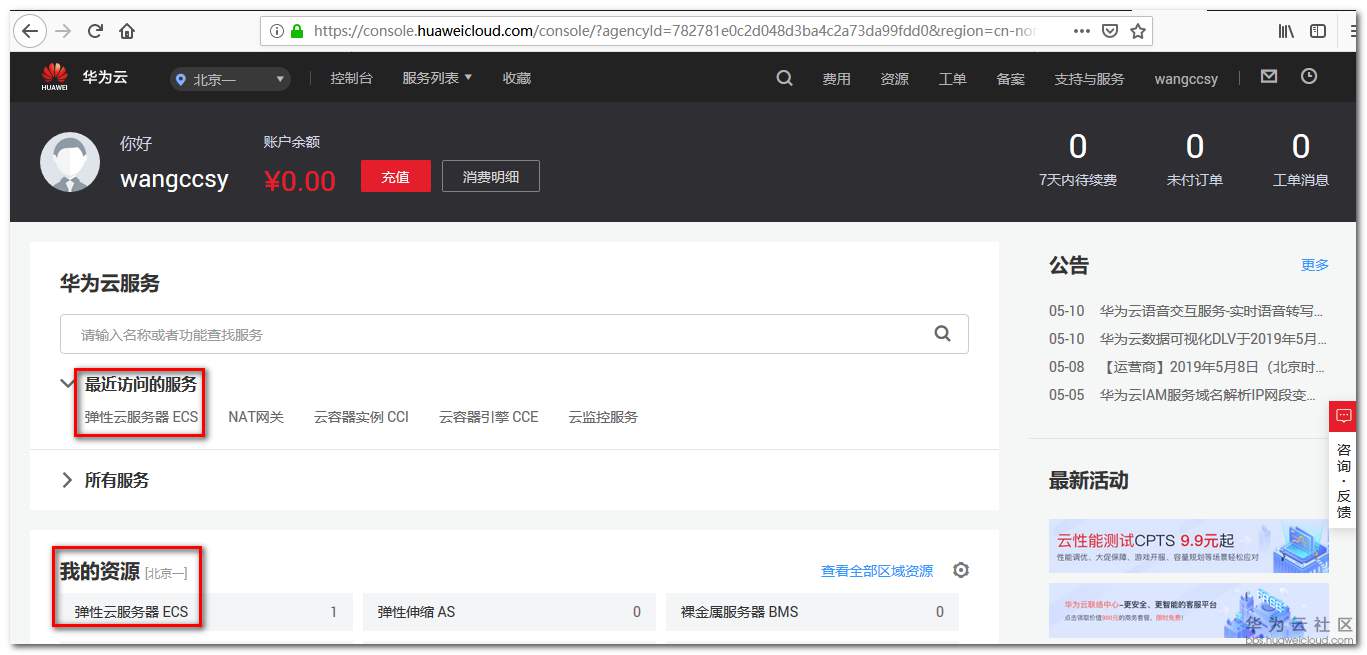Click the red feedback chat icon
The width and height of the screenshot is (1367, 655).
click(1343, 415)
